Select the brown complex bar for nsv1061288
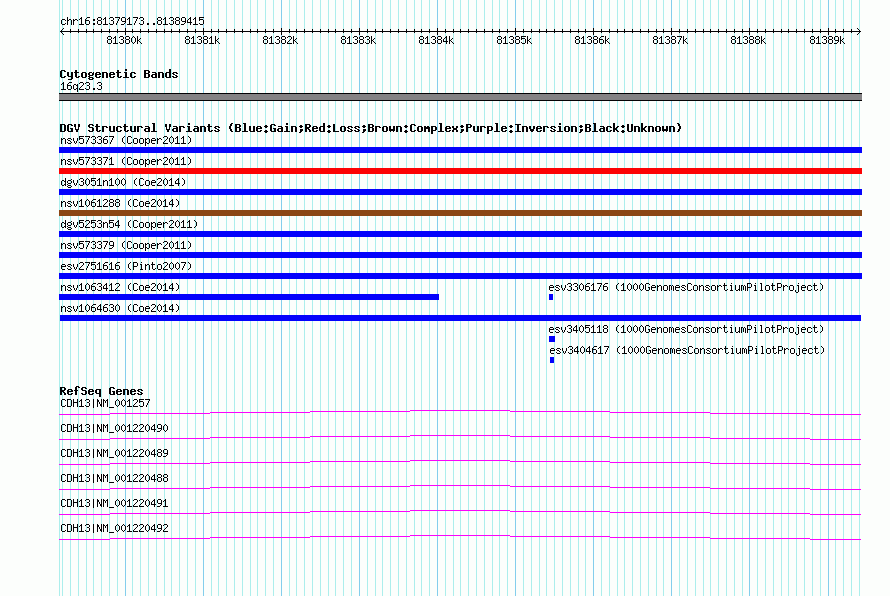The image size is (890, 596). pos(460,213)
